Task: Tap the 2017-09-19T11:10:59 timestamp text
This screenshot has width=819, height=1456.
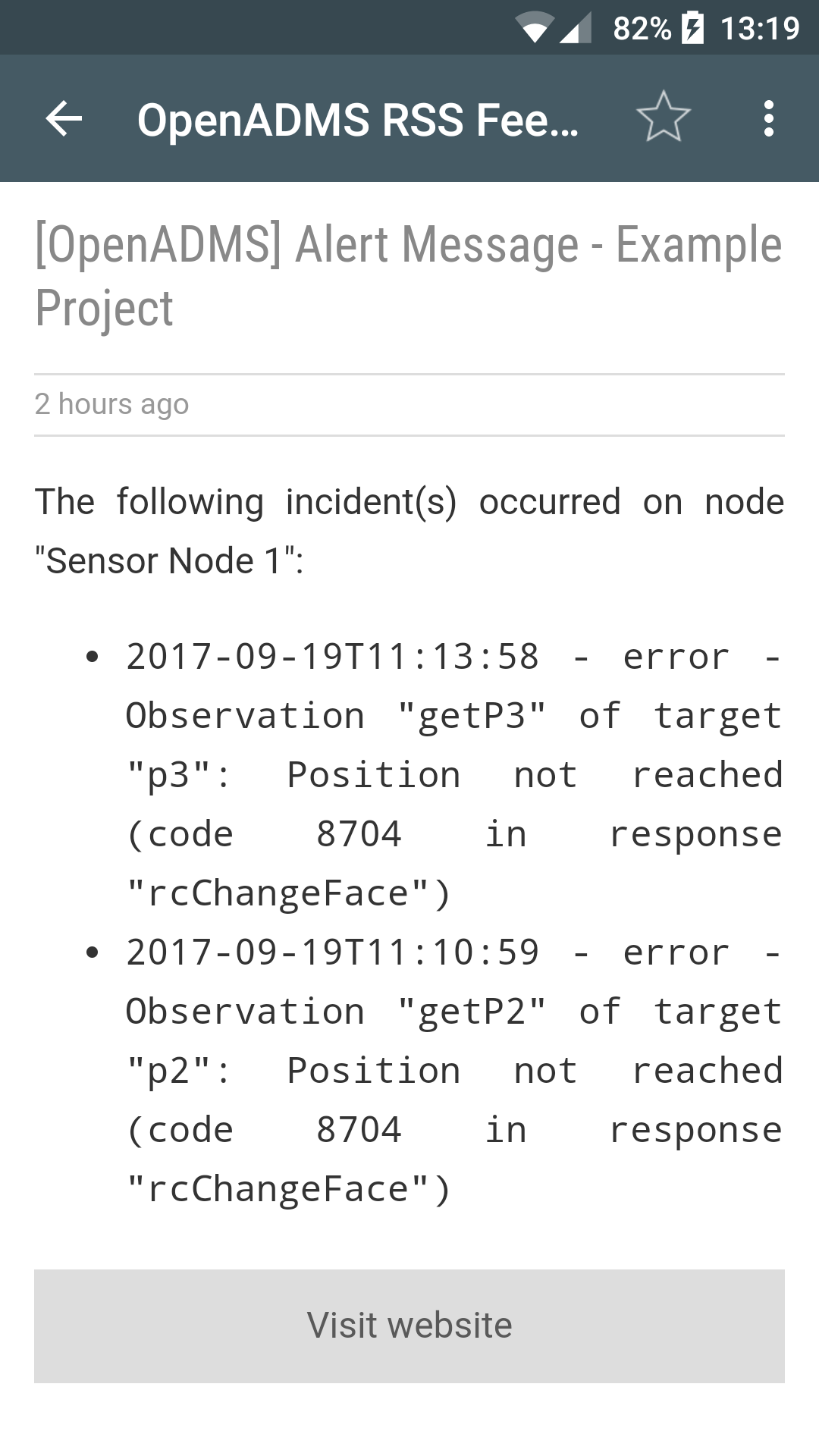Action: (x=332, y=952)
